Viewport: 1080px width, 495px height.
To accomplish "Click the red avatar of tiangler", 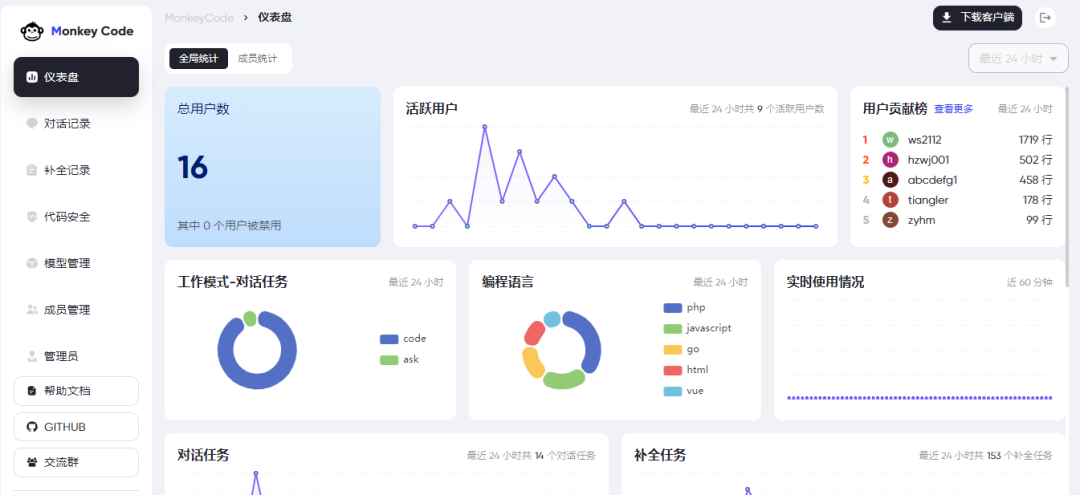I will [890, 200].
